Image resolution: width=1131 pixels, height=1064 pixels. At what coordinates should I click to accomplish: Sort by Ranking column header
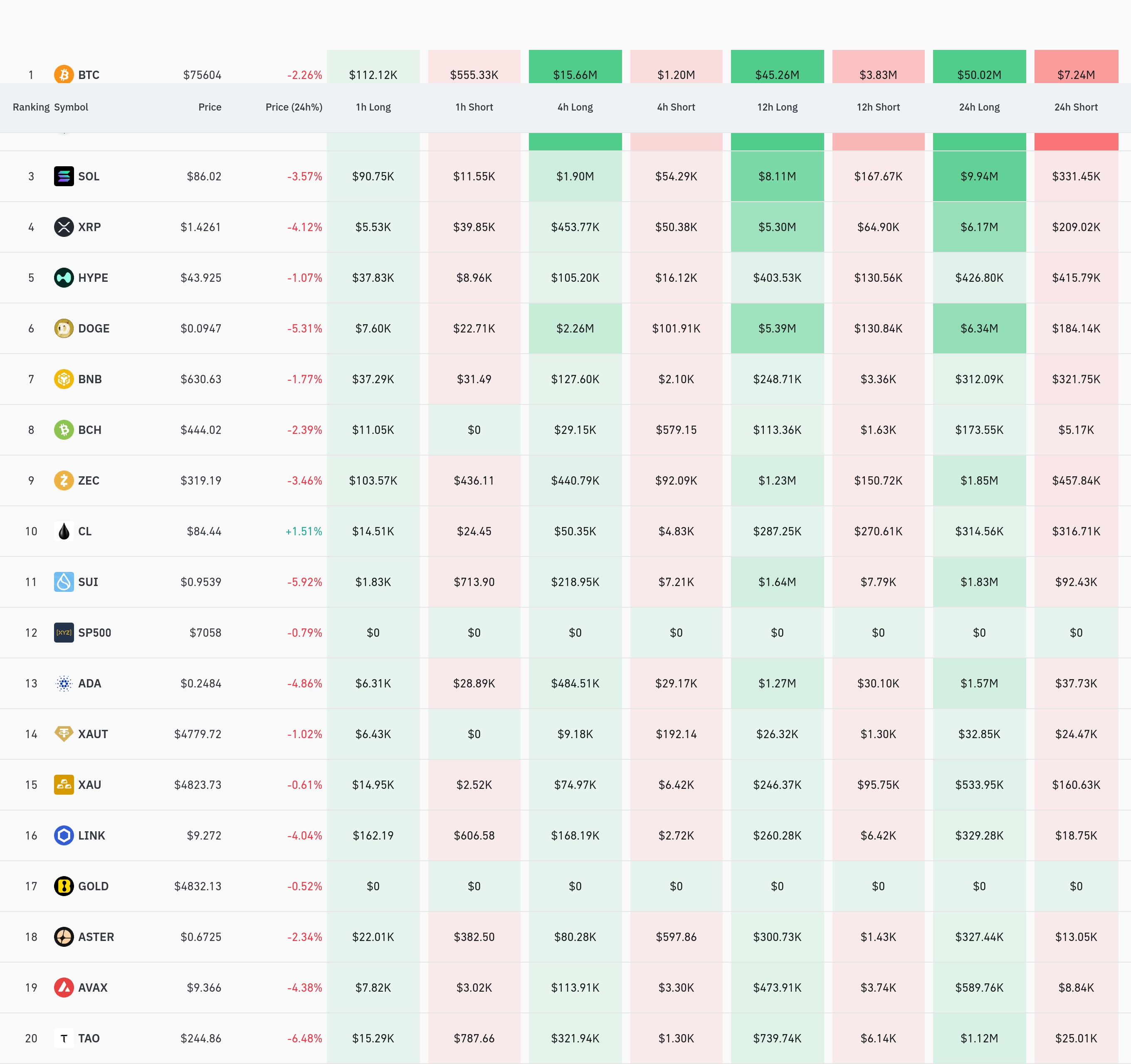pyautogui.click(x=31, y=107)
